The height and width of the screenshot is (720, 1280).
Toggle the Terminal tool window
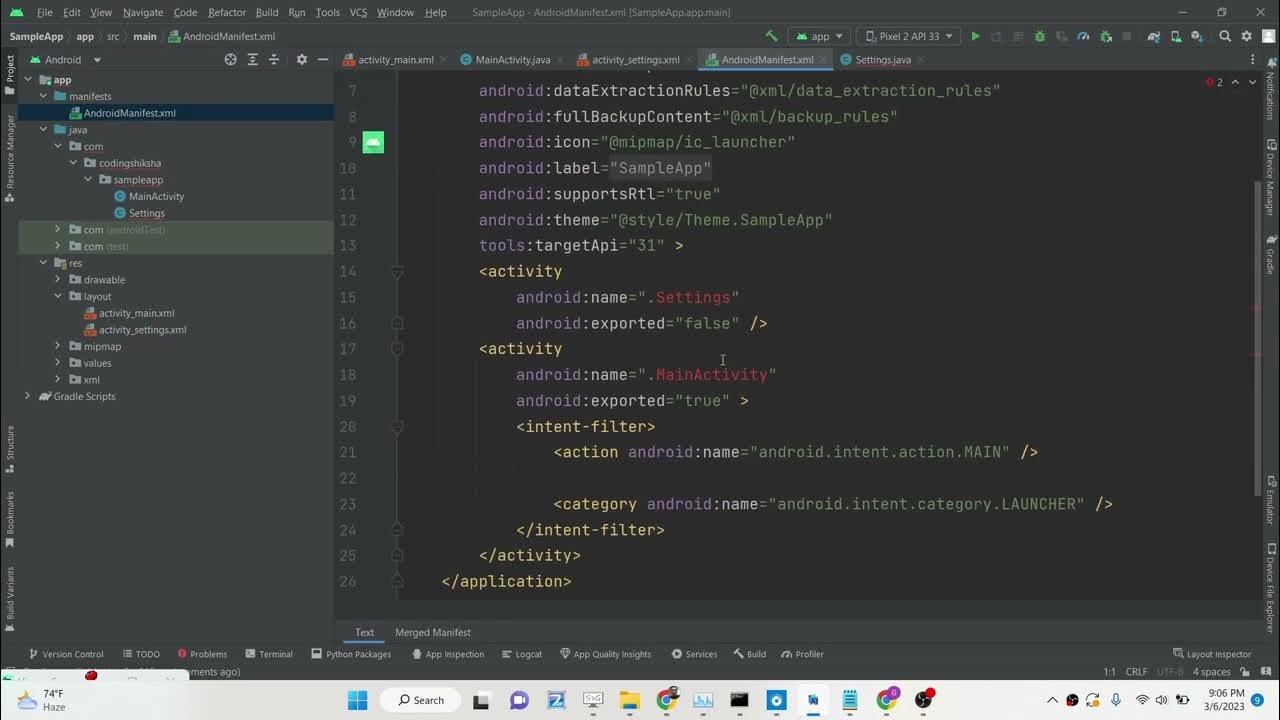click(269, 654)
